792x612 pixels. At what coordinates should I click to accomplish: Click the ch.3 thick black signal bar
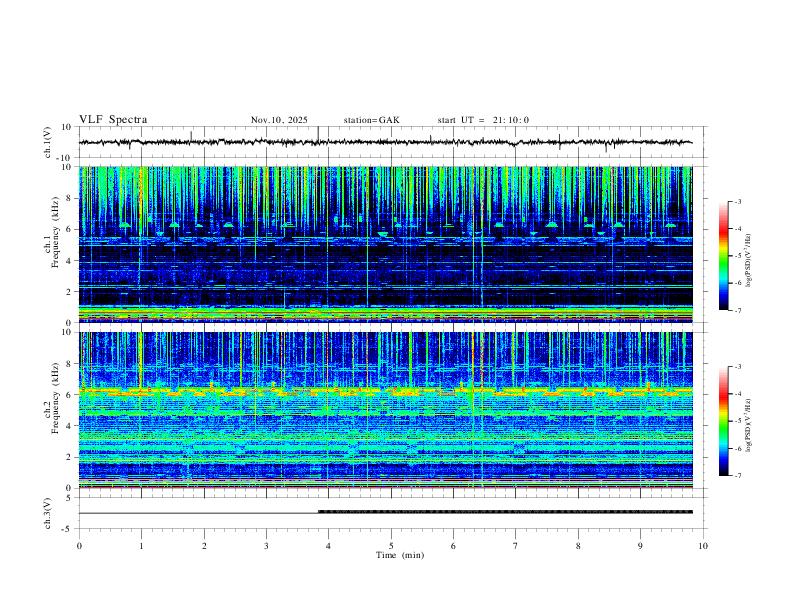[505, 512]
